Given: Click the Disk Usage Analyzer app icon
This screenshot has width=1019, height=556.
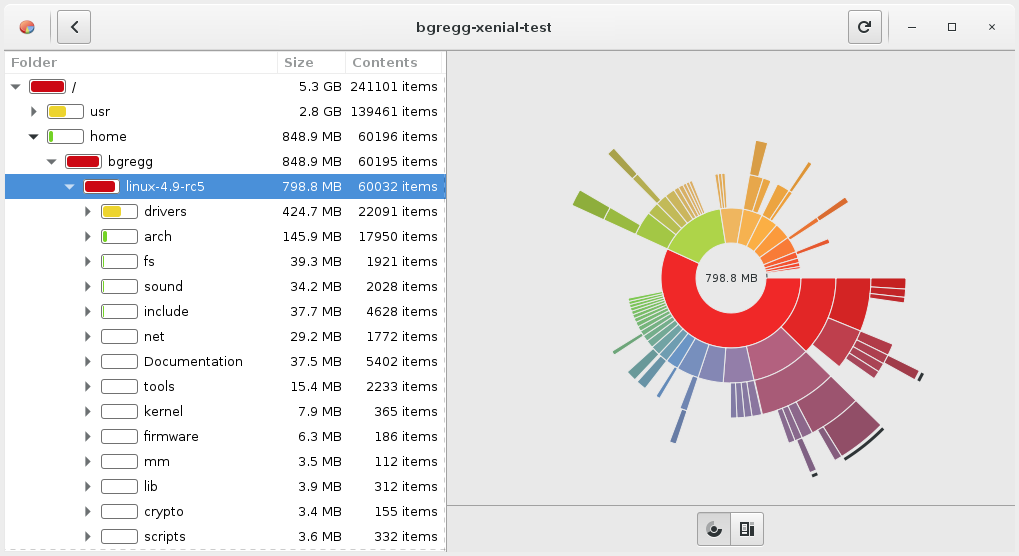Looking at the screenshot, I should (x=27, y=27).
